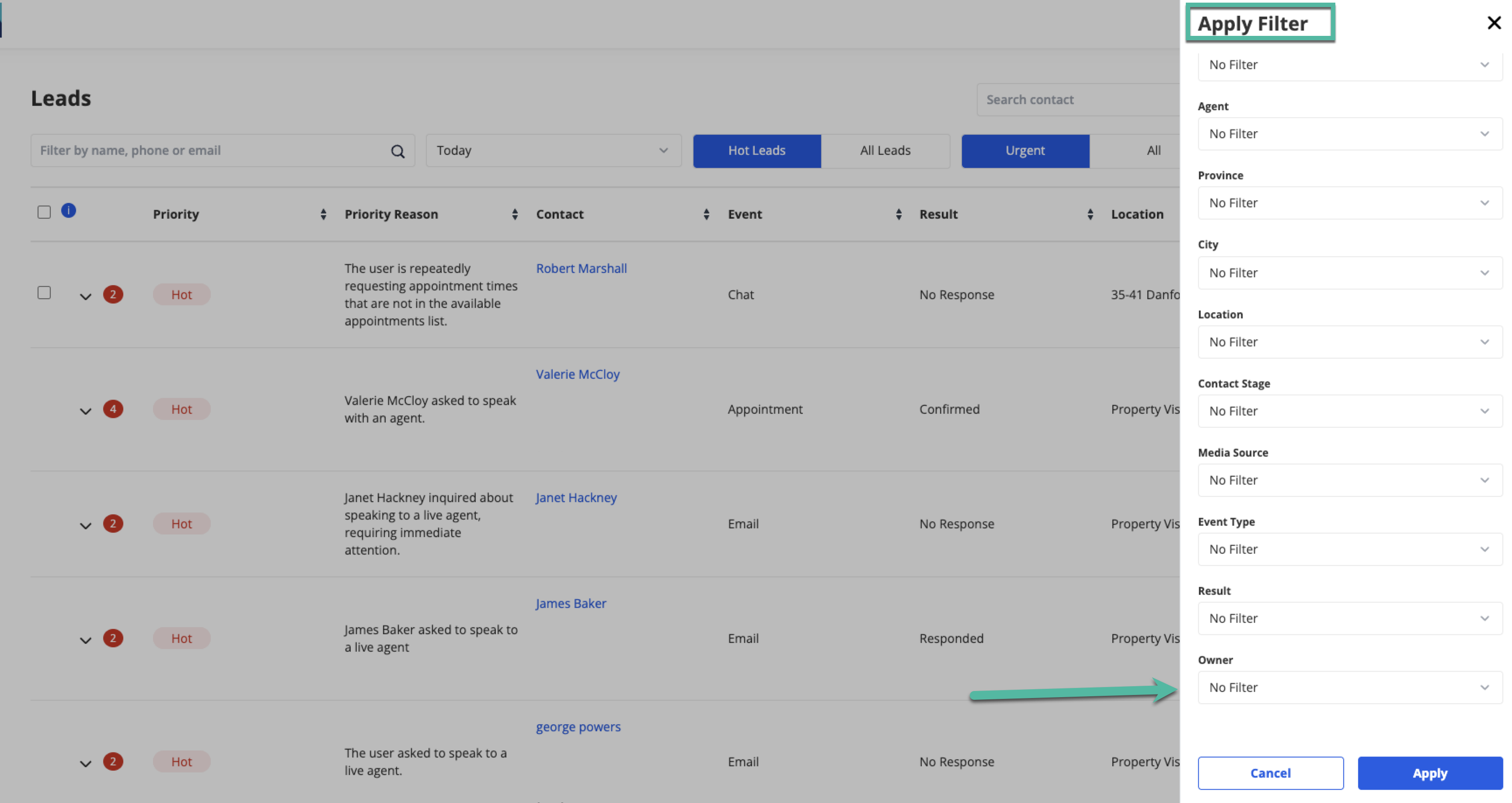Screen dimensions: 1512x803
Task: Click the blue info icon in table header
Action: (x=69, y=210)
